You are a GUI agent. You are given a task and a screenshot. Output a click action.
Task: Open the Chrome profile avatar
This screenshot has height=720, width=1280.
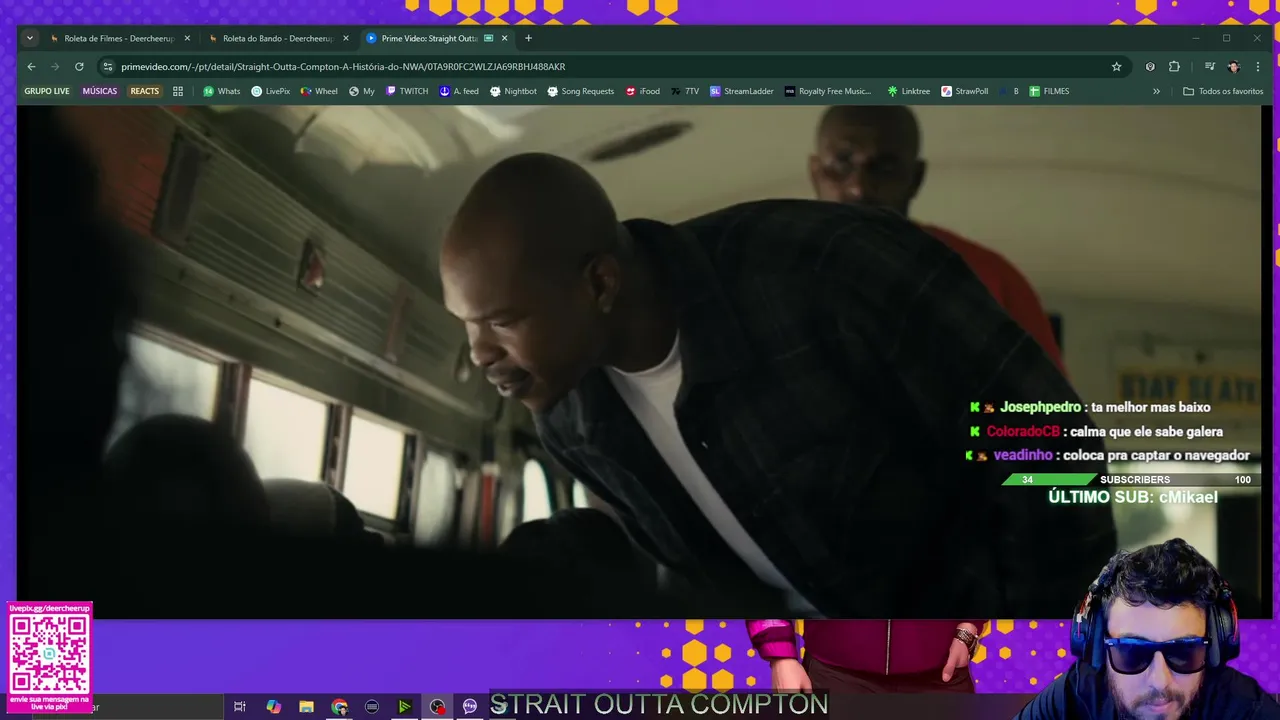tap(1234, 66)
